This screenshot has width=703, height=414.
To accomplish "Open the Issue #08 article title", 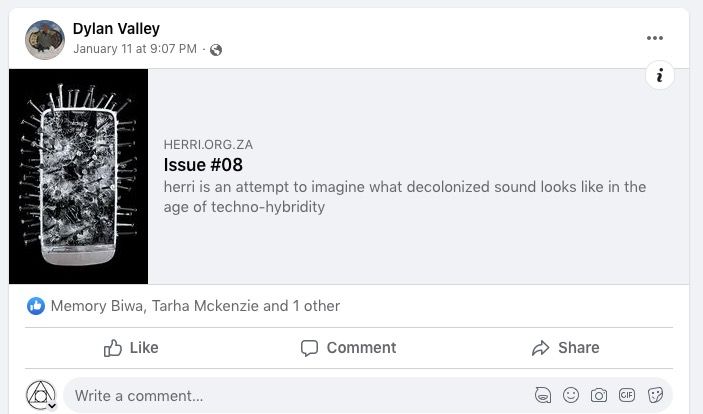I will click(203, 165).
